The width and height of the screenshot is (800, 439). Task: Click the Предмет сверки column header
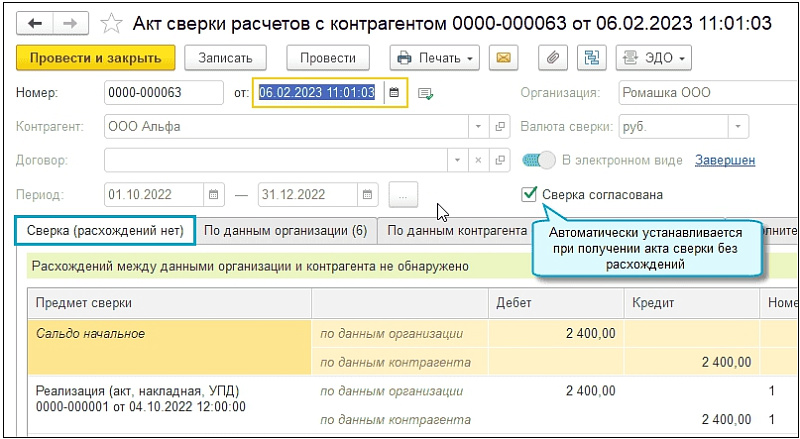pyautogui.click(x=169, y=303)
